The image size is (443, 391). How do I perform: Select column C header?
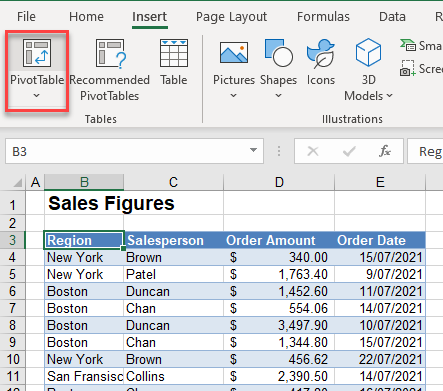173,182
